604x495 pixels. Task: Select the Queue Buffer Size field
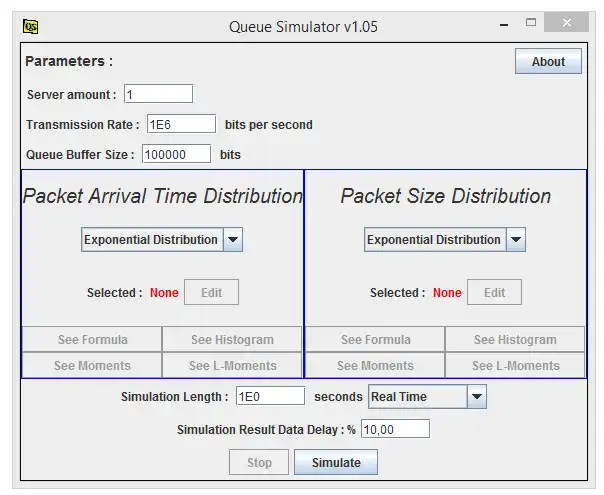176,154
